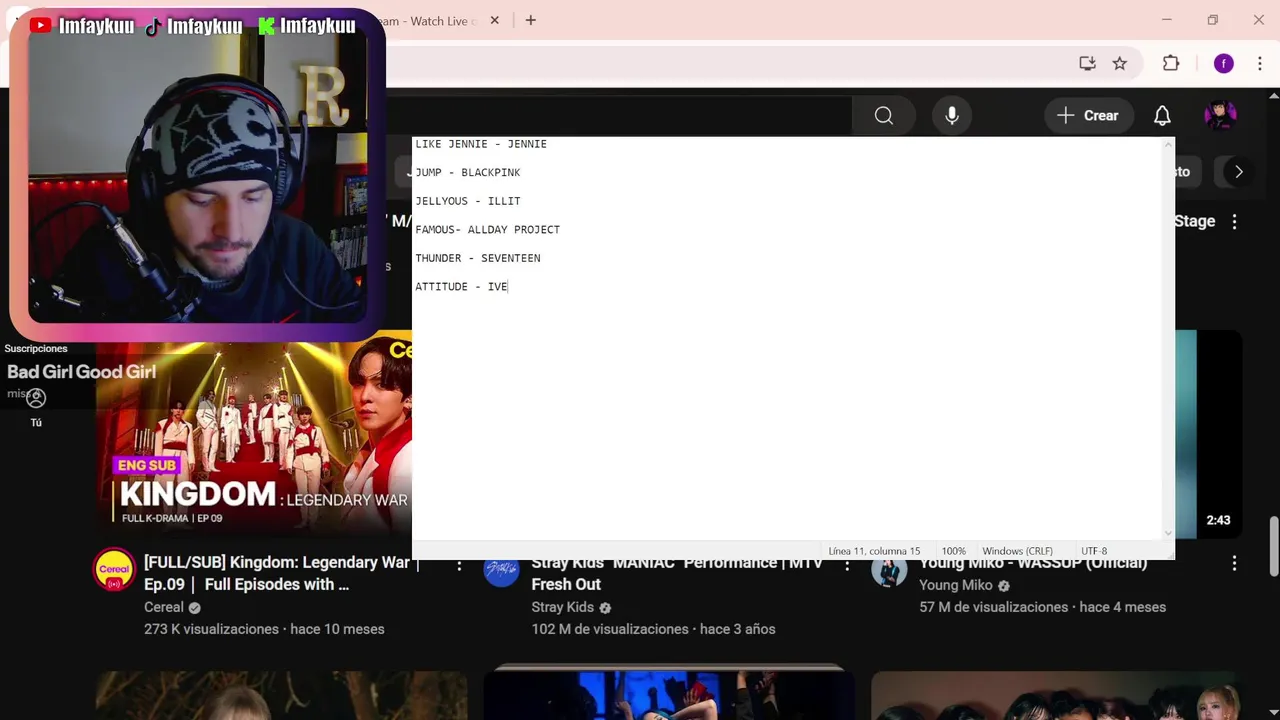The height and width of the screenshot is (720, 1280).
Task: Click Línea 11, columna 15 status
Action: coord(874,551)
